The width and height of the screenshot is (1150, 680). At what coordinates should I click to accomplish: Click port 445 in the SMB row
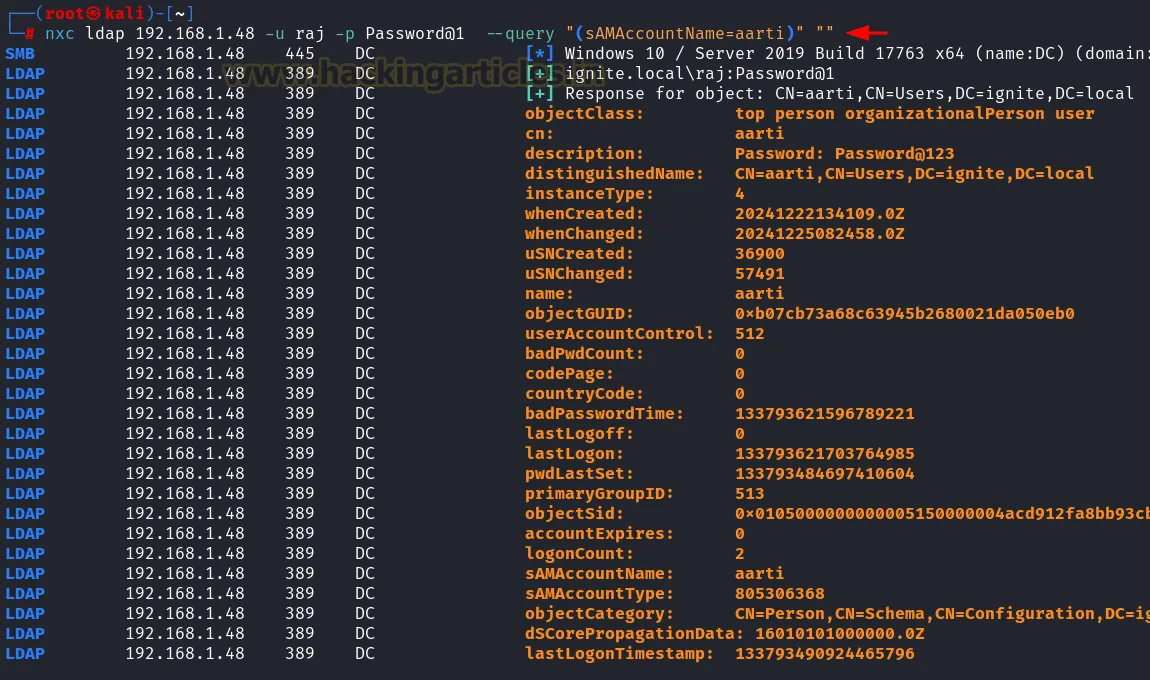pos(299,53)
